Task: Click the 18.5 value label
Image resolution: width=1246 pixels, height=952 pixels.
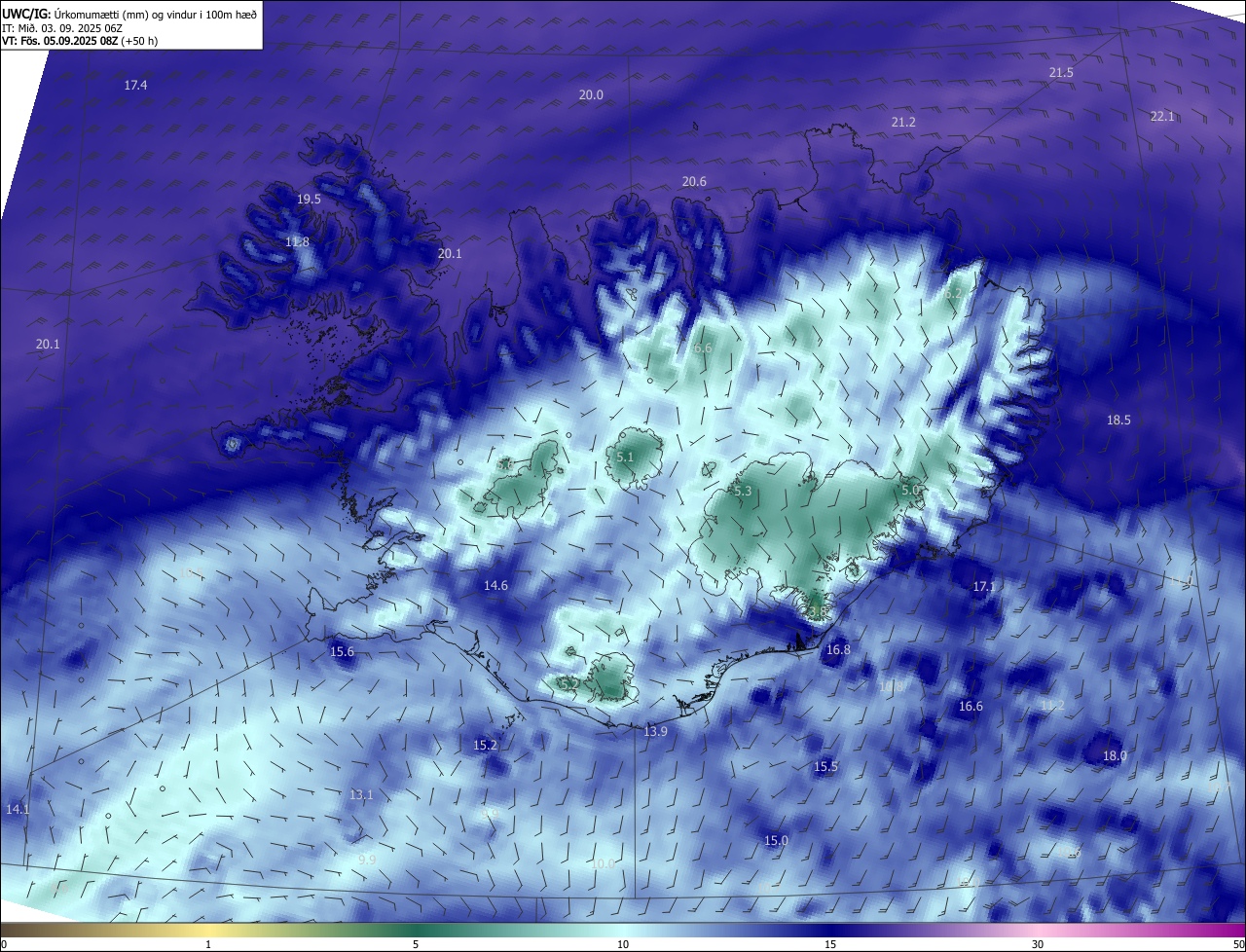Action: pyautogui.click(x=1118, y=421)
